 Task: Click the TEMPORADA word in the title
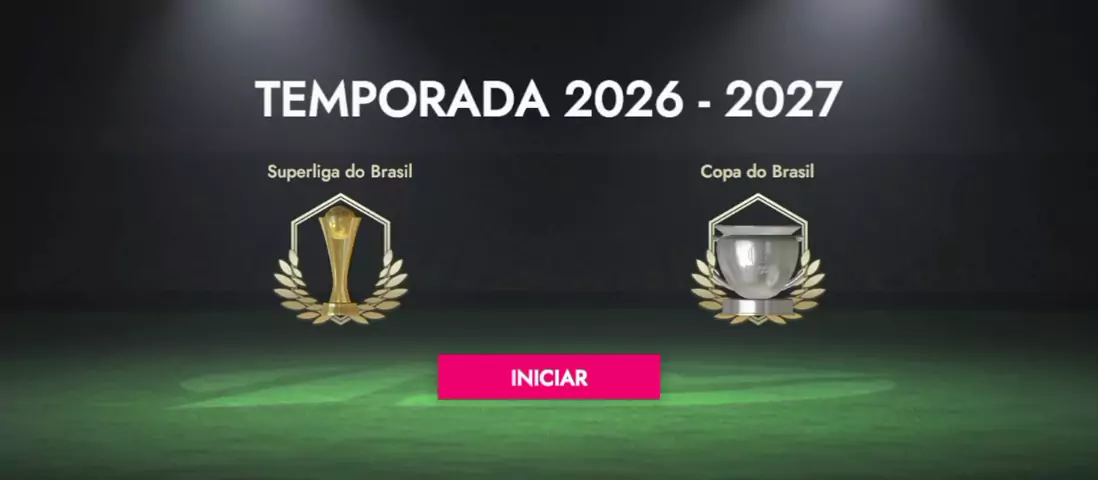coord(402,100)
